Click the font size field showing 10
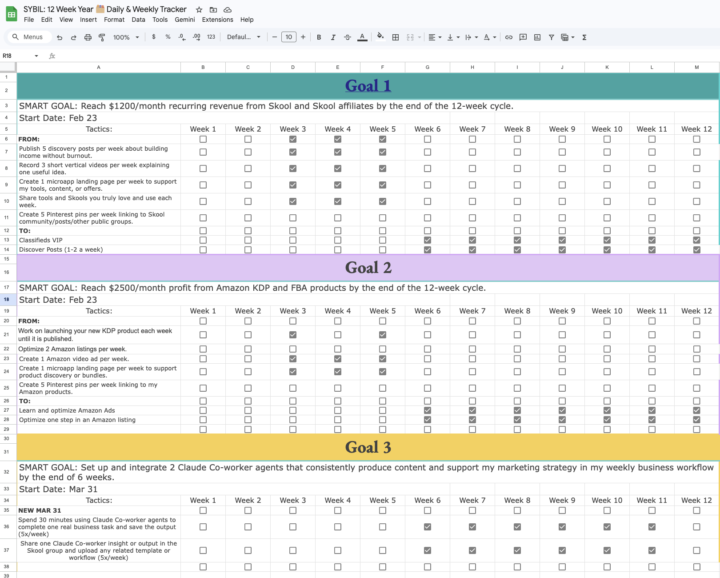This screenshot has height=578, width=720. (289, 37)
